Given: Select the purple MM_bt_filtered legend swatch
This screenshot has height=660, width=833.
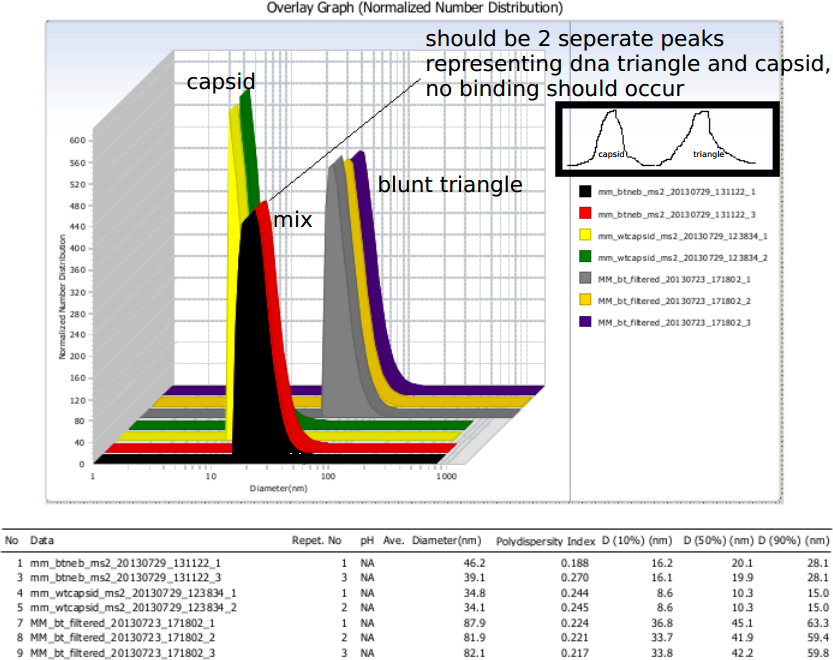Looking at the screenshot, I should (x=585, y=322).
